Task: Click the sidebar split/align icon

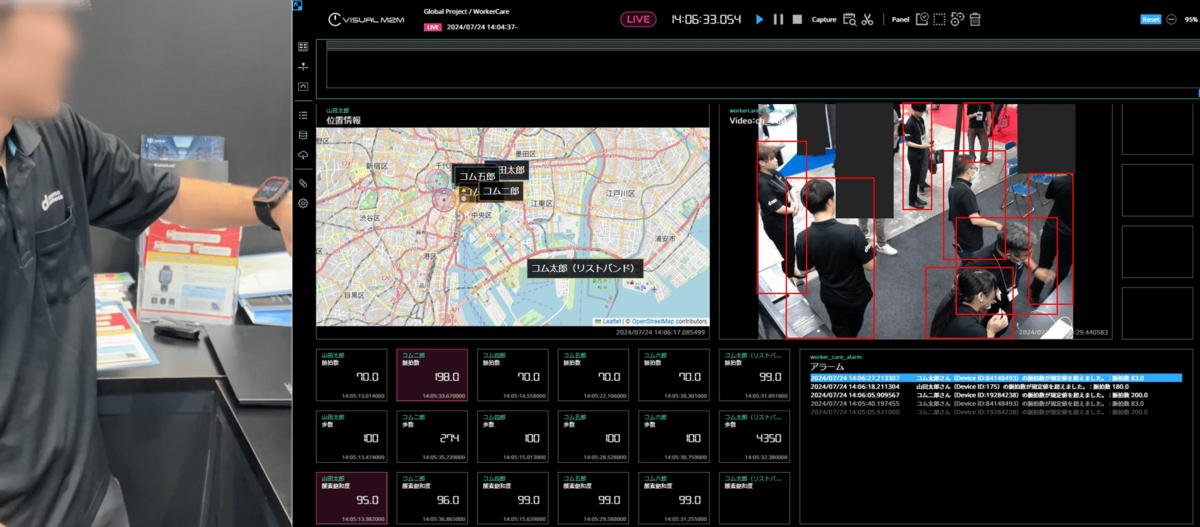Action: click(x=303, y=67)
